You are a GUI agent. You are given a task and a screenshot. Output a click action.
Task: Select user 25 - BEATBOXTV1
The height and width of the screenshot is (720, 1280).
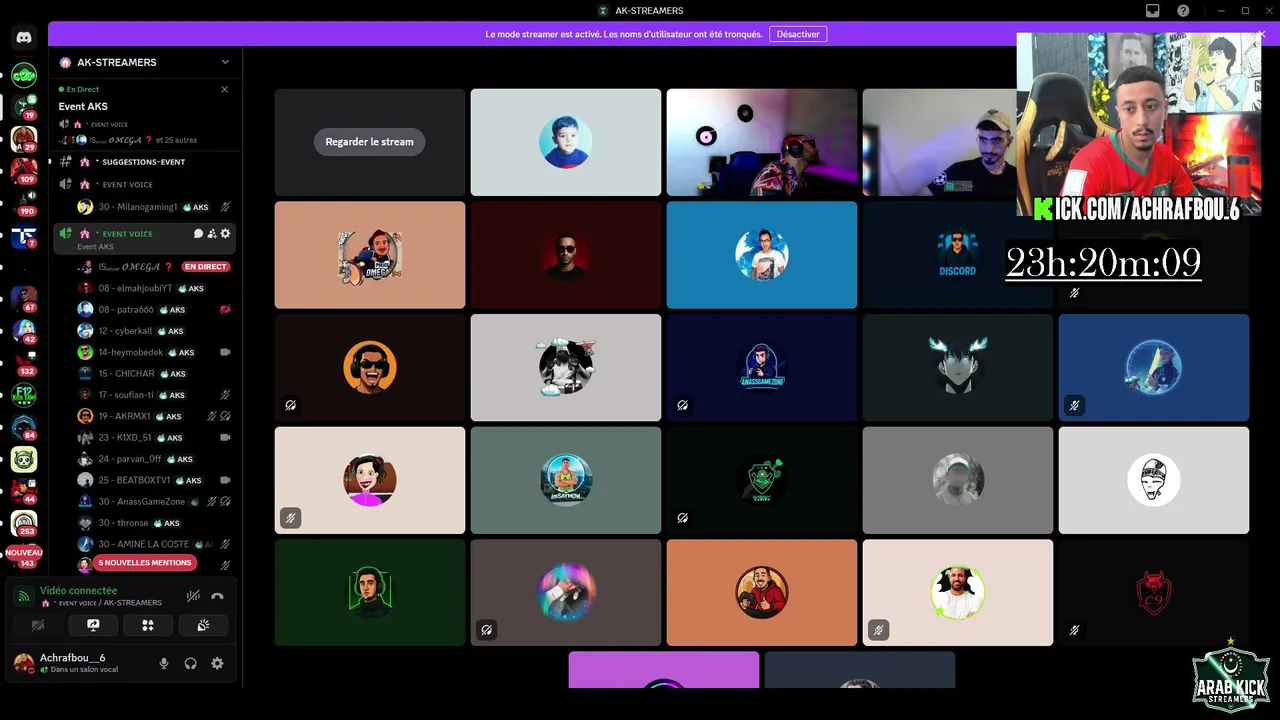153,480
